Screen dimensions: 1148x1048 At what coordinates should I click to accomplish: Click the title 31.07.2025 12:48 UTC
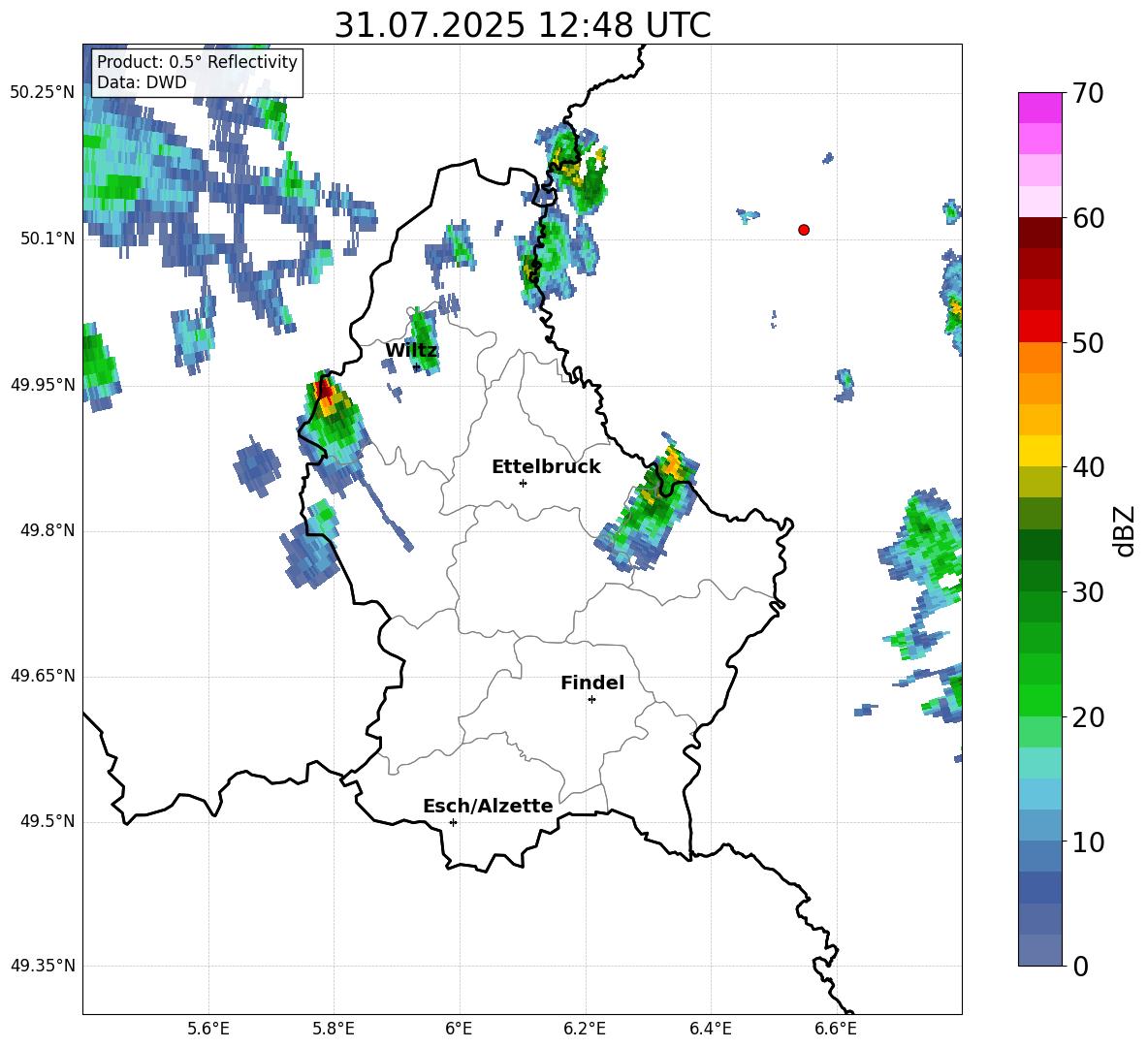(x=523, y=25)
